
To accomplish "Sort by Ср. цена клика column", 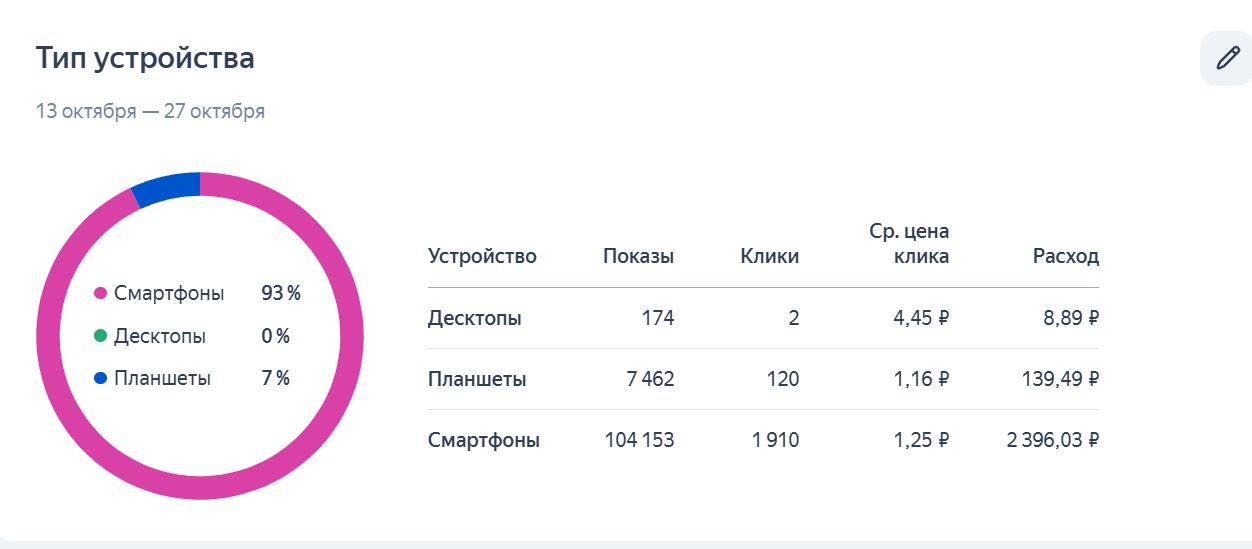I will click(909, 244).
